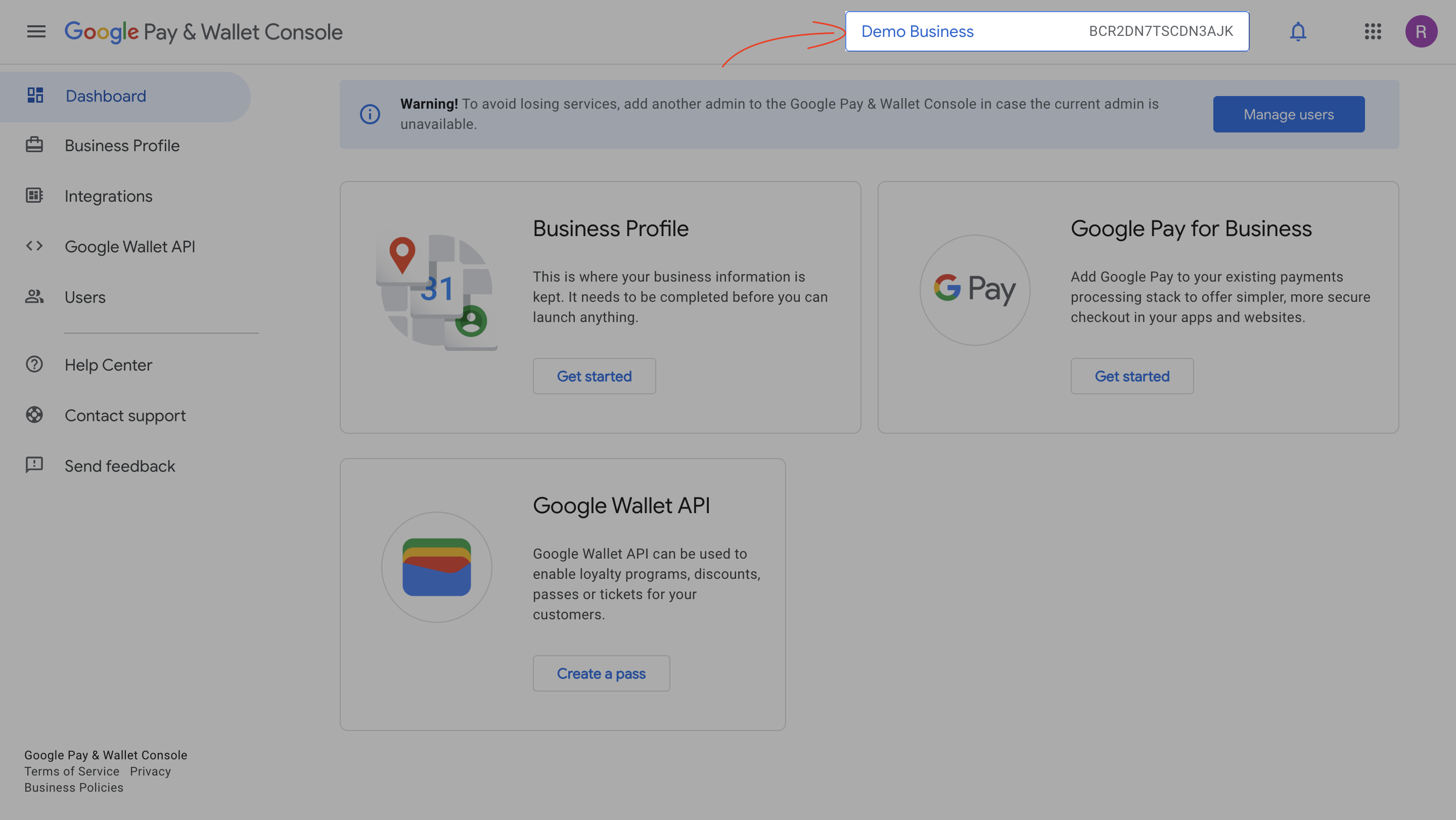Open the hamburger main menu
The width and height of the screenshot is (1456, 820).
click(x=36, y=32)
